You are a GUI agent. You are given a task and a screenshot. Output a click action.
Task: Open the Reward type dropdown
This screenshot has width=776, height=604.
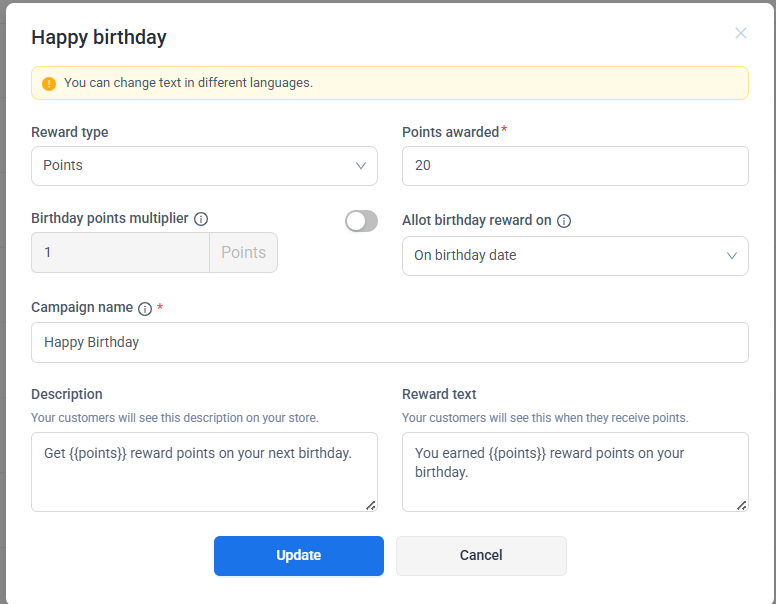(x=204, y=166)
